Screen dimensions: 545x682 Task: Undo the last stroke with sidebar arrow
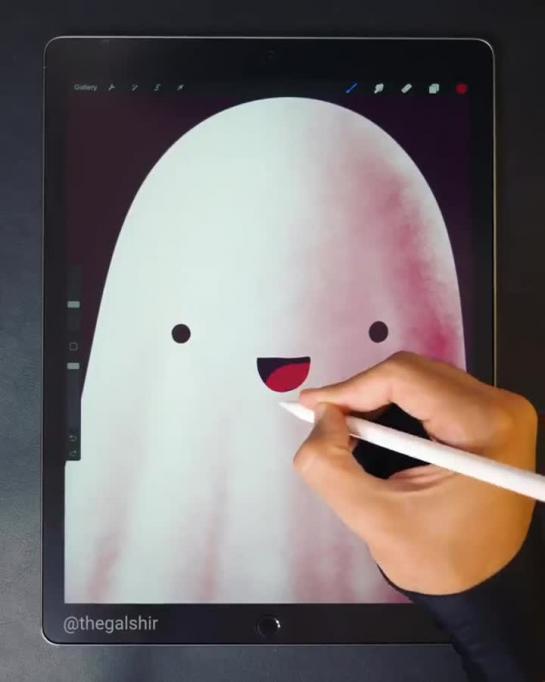[73, 438]
